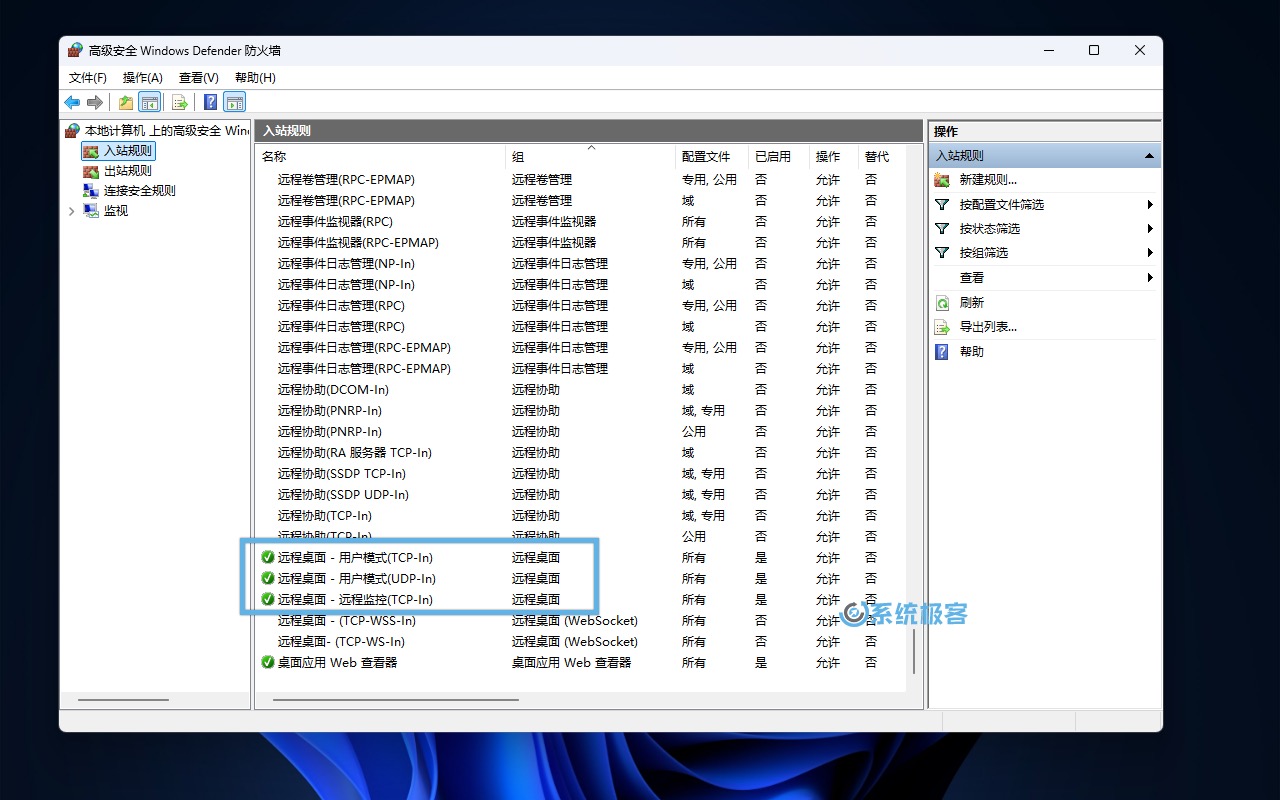Screen dimensions: 1280x800
Task: Open the 文件(F) menu
Action: coord(88,77)
